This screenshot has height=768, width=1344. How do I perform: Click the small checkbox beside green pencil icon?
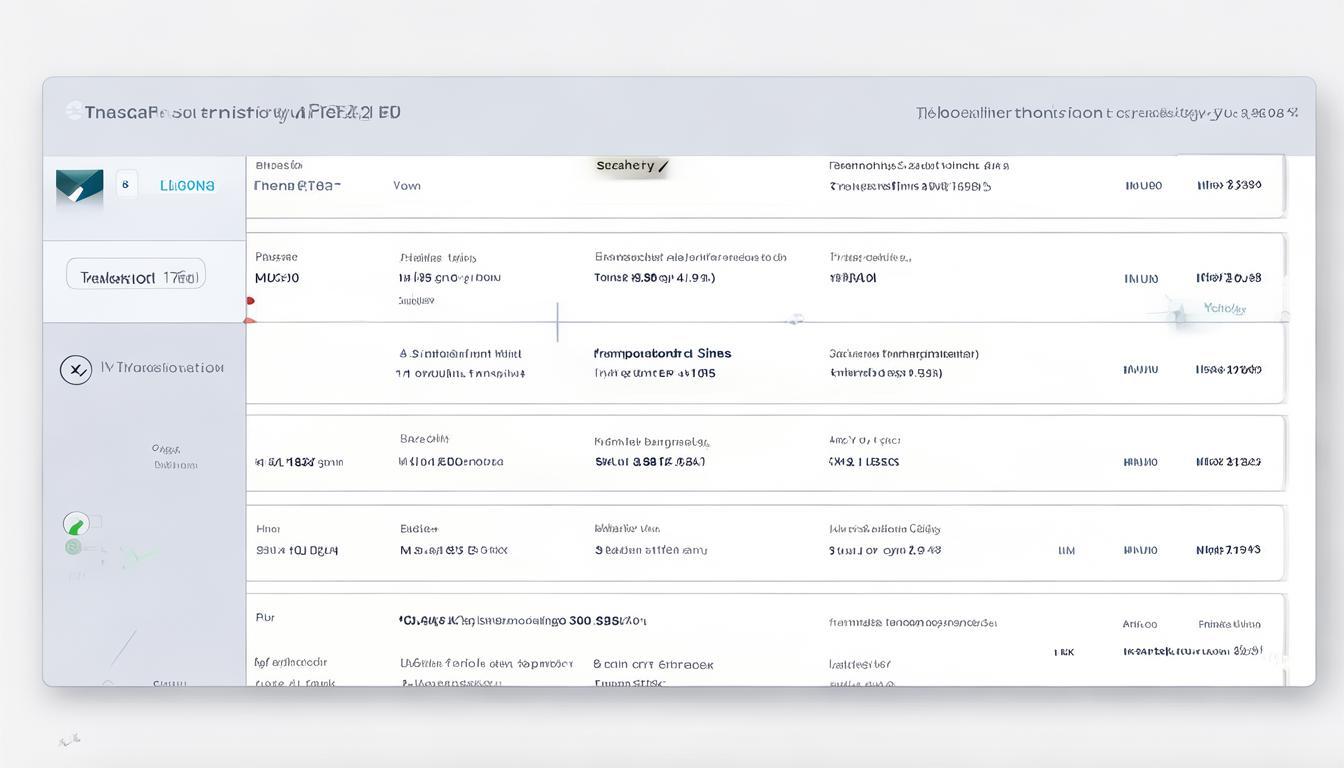point(96,523)
